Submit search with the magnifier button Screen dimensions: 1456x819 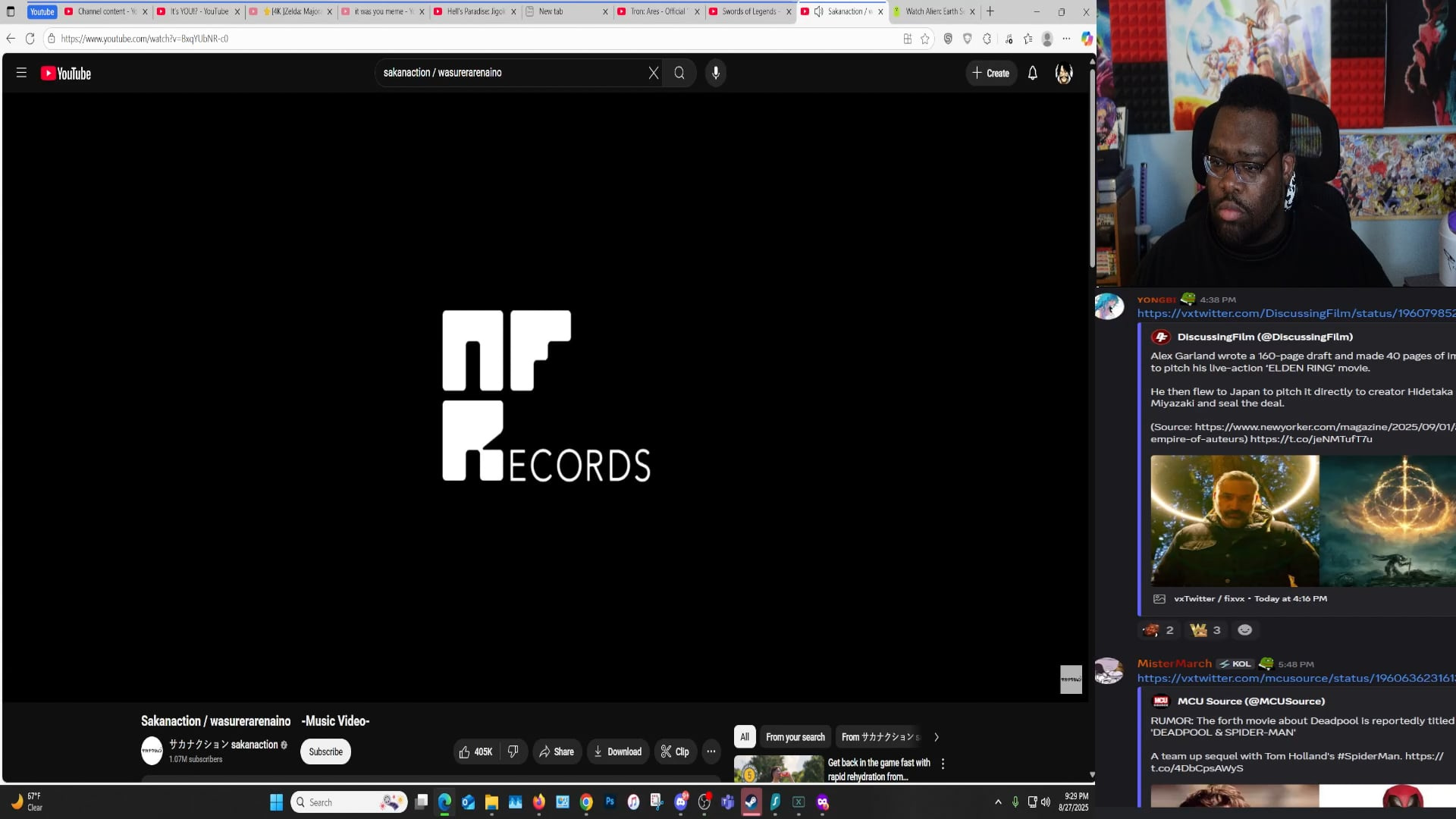click(x=679, y=73)
